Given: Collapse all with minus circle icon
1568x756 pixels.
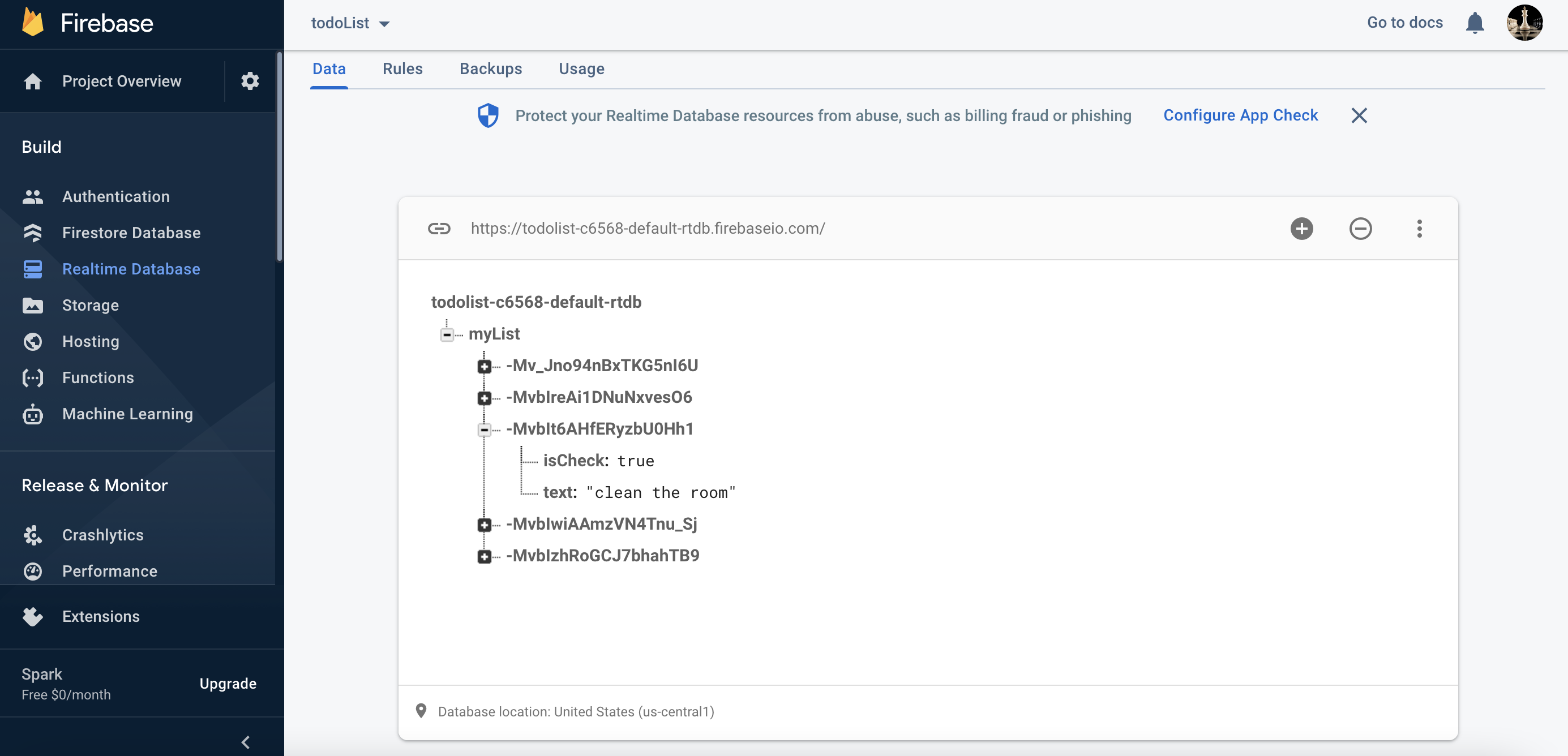Looking at the screenshot, I should click(1360, 228).
